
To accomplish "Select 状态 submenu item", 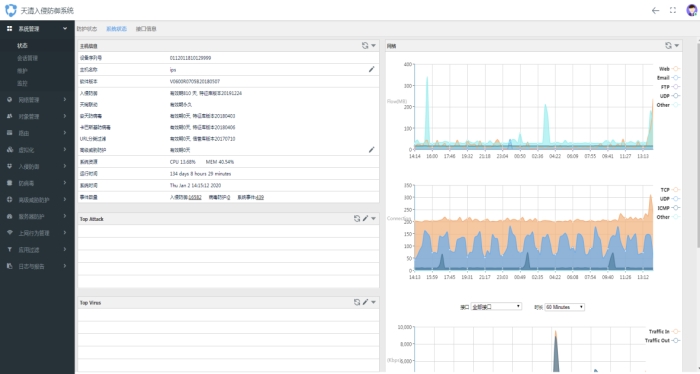I will [x=22, y=46].
